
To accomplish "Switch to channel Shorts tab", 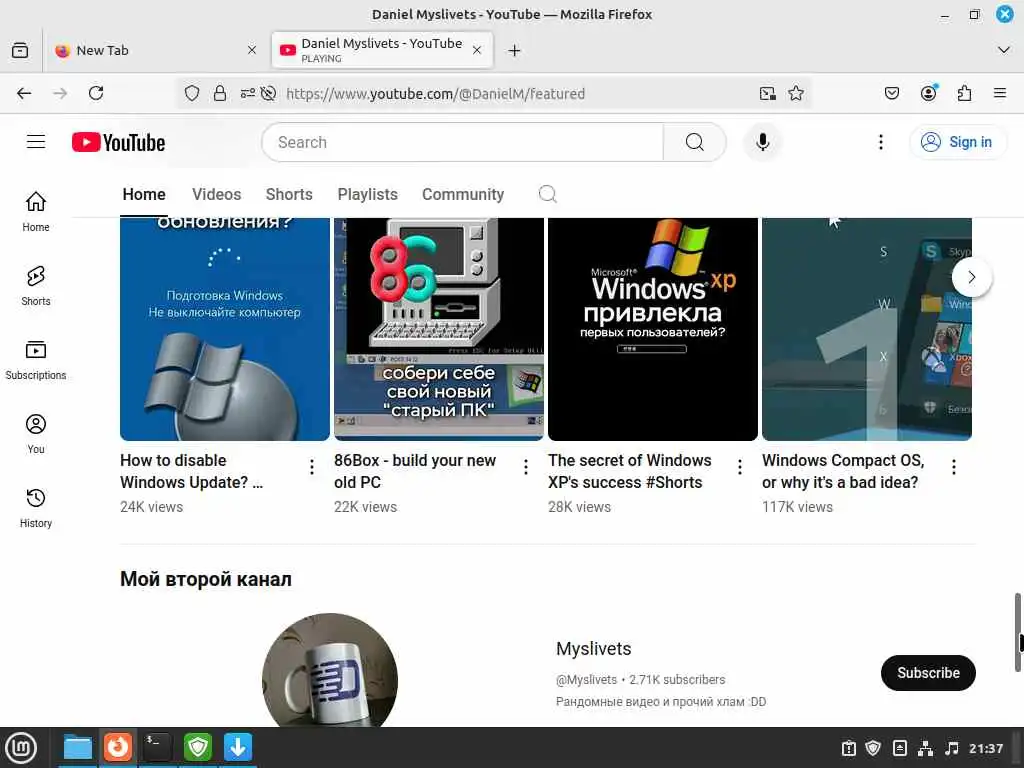I will click(x=289, y=195).
